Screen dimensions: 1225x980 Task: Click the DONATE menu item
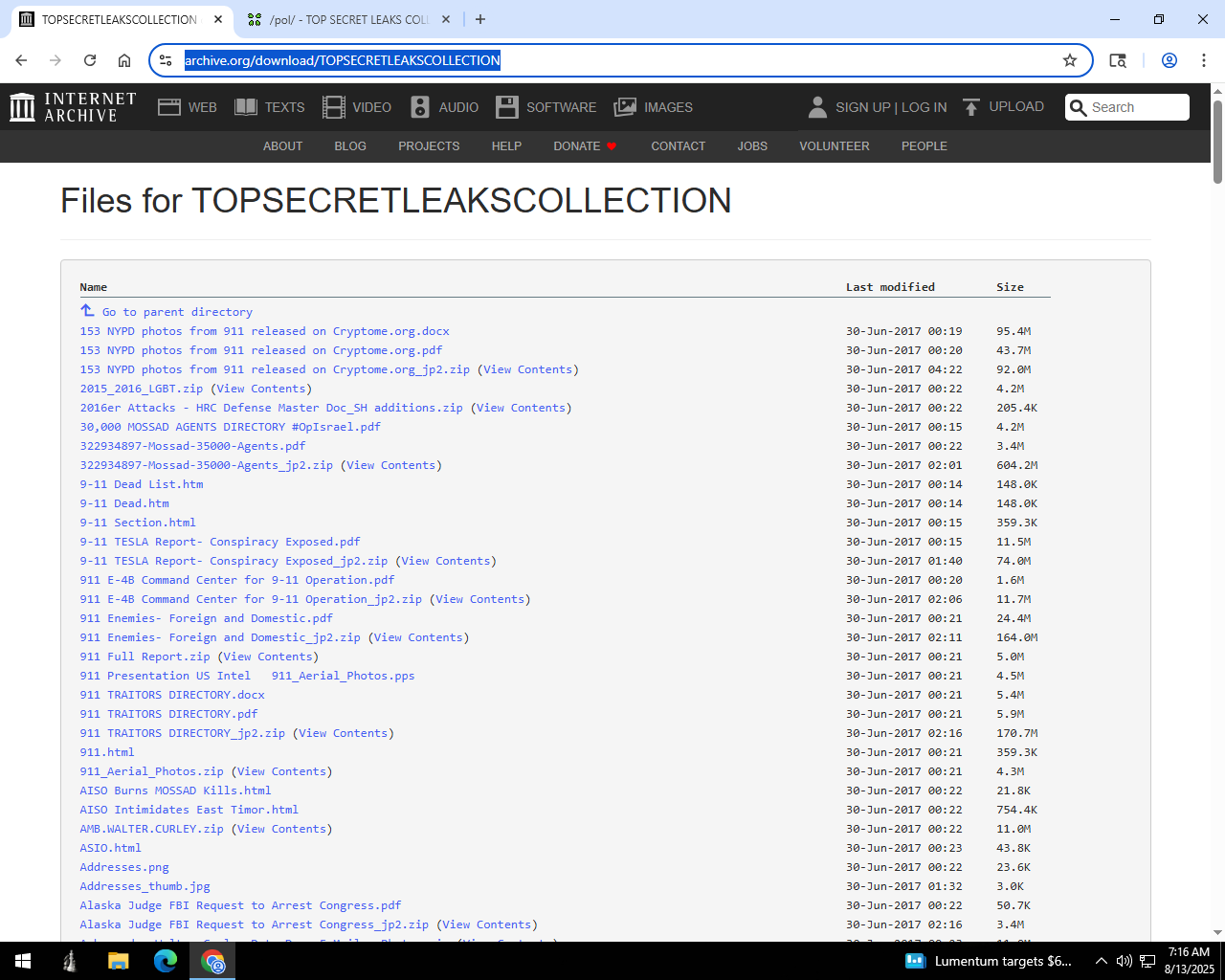point(585,146)
